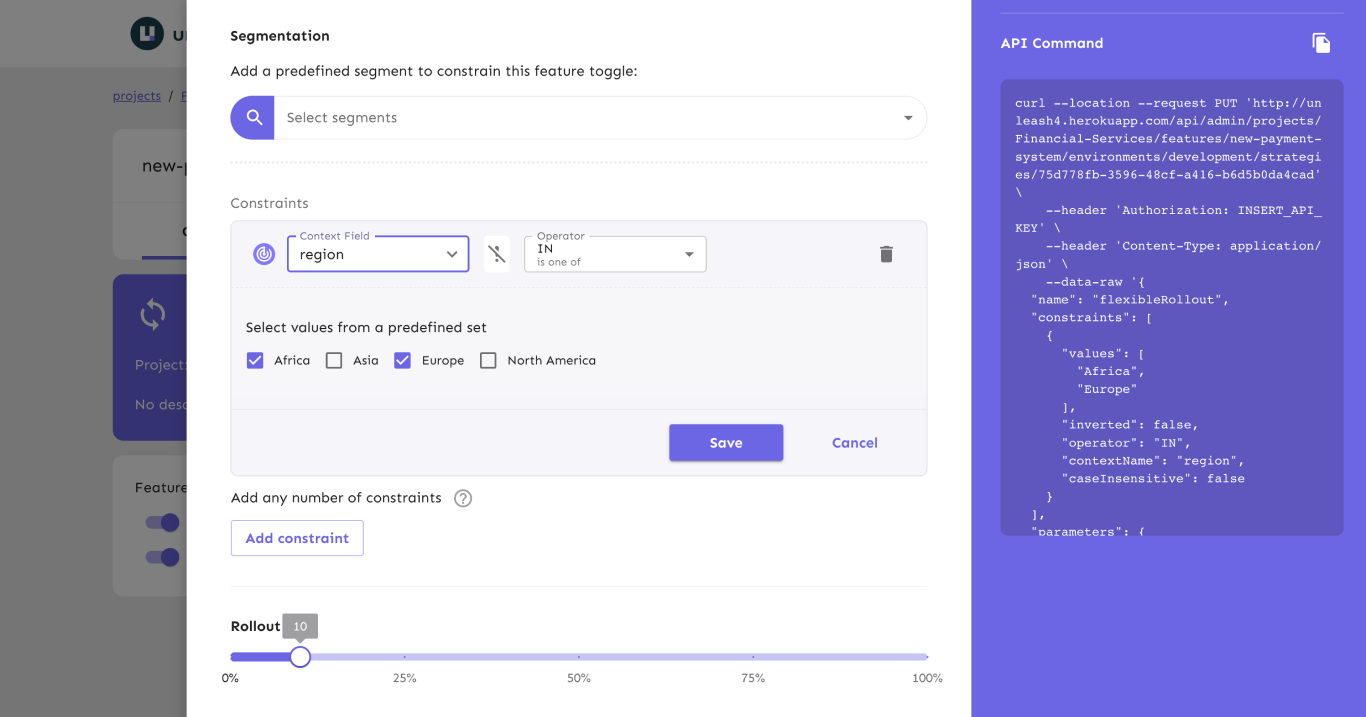Image resolution: width=1366 pixels, height=717 pixels.
Task: Click the segment search magnifier icon
Action: pyautogui.click(x=252, y=117)
